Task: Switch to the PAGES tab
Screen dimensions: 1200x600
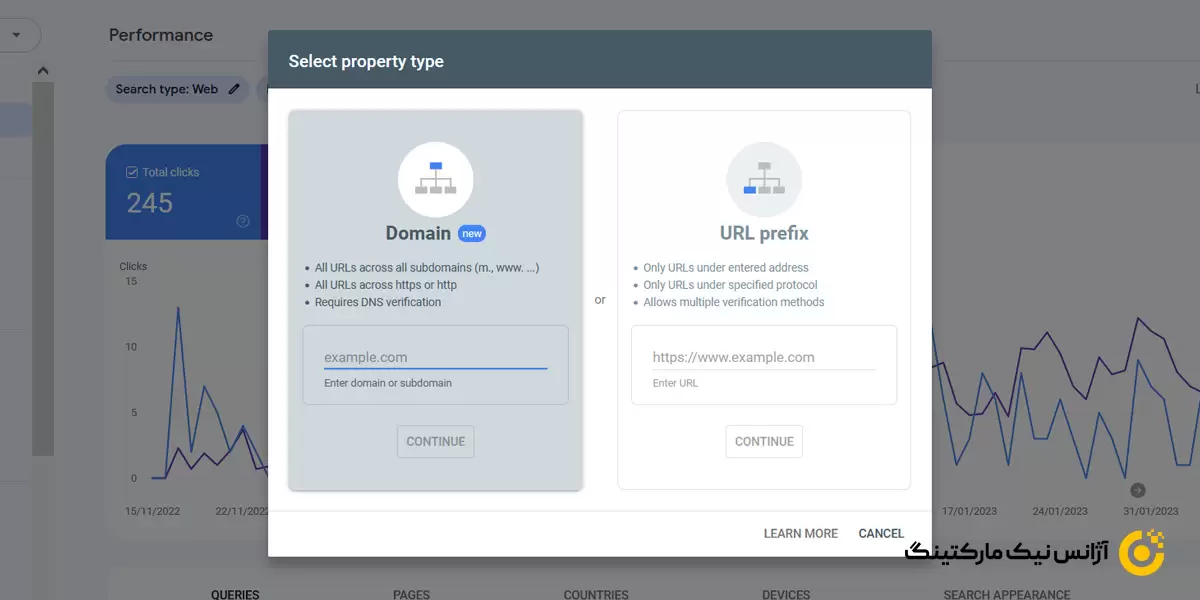Action: [x=411, y=594]
